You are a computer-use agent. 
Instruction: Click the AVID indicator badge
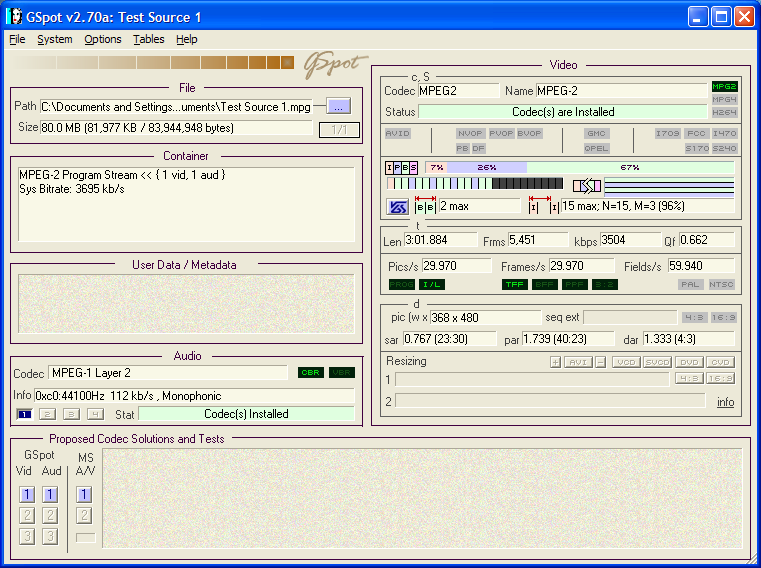[x=397, y=134]
